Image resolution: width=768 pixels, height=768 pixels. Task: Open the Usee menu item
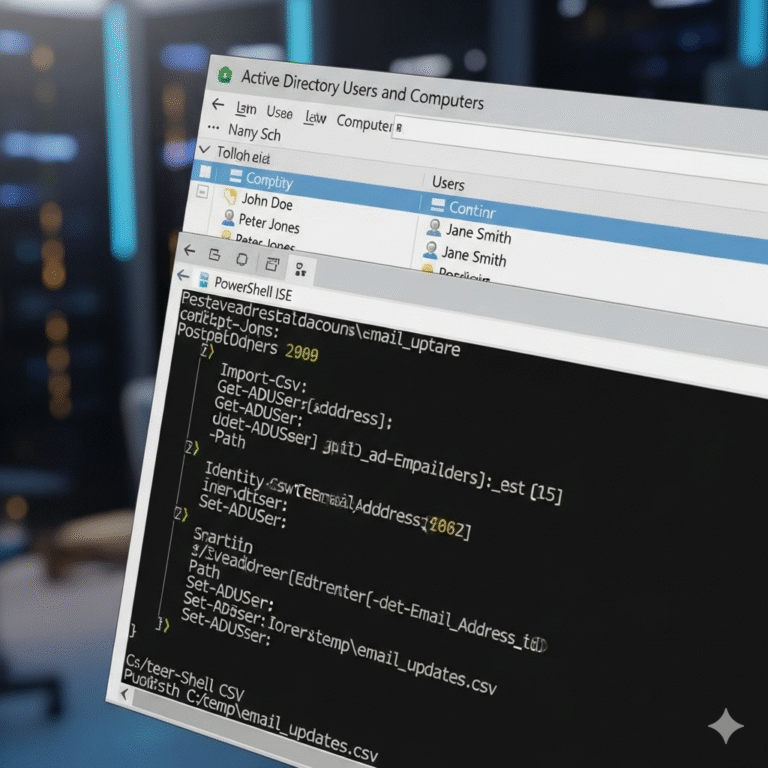pos(279,113)
